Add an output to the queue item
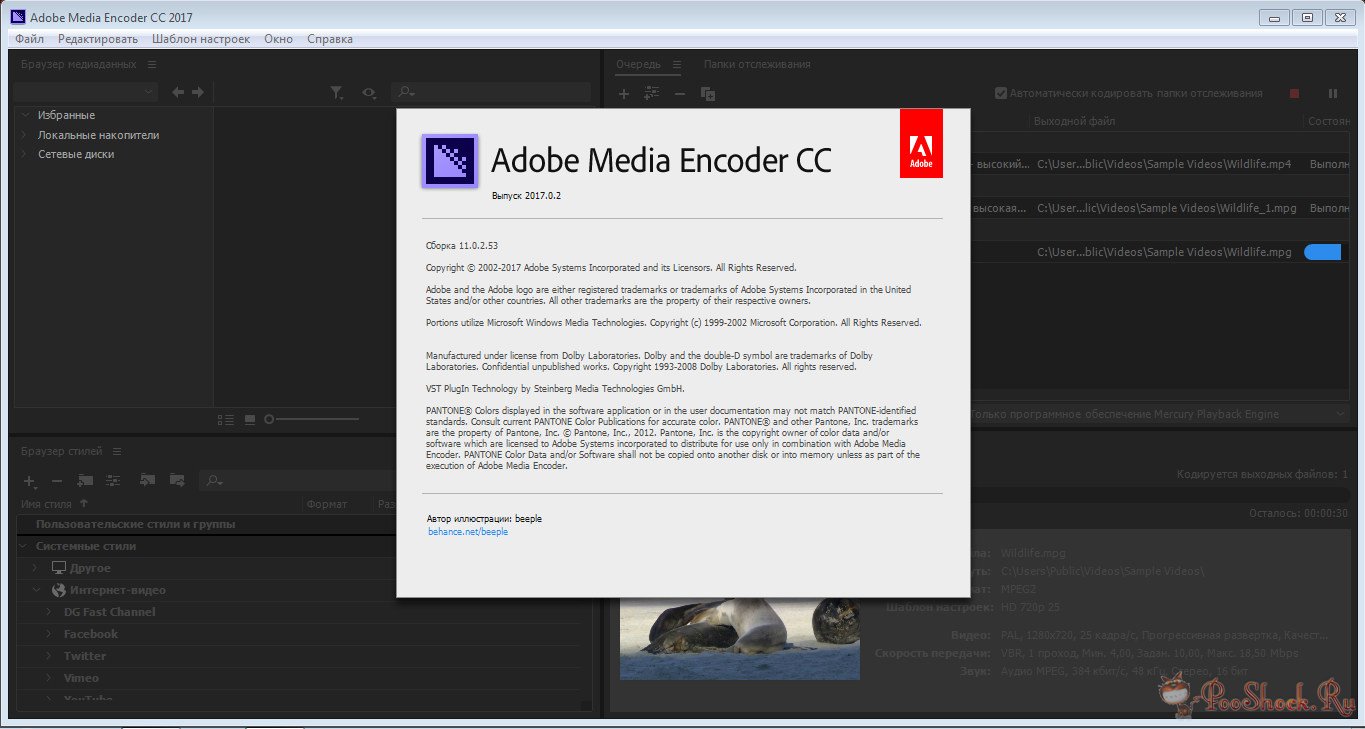This screenshot has height=729, width=1365. point(652,93)
